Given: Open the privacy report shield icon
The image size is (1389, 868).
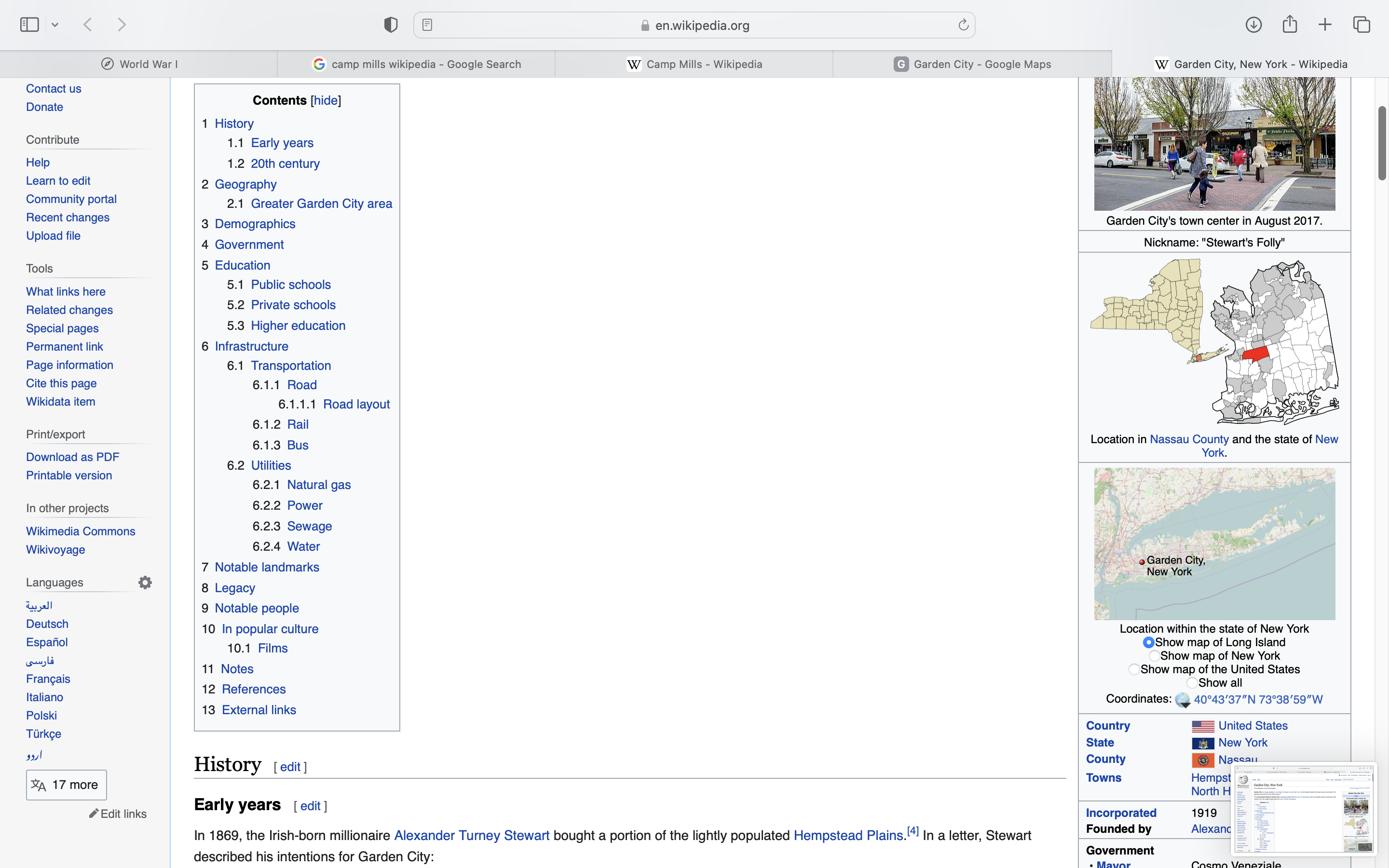Looking at the screenshot, I should pyautogui.click(x=391, y=25).
